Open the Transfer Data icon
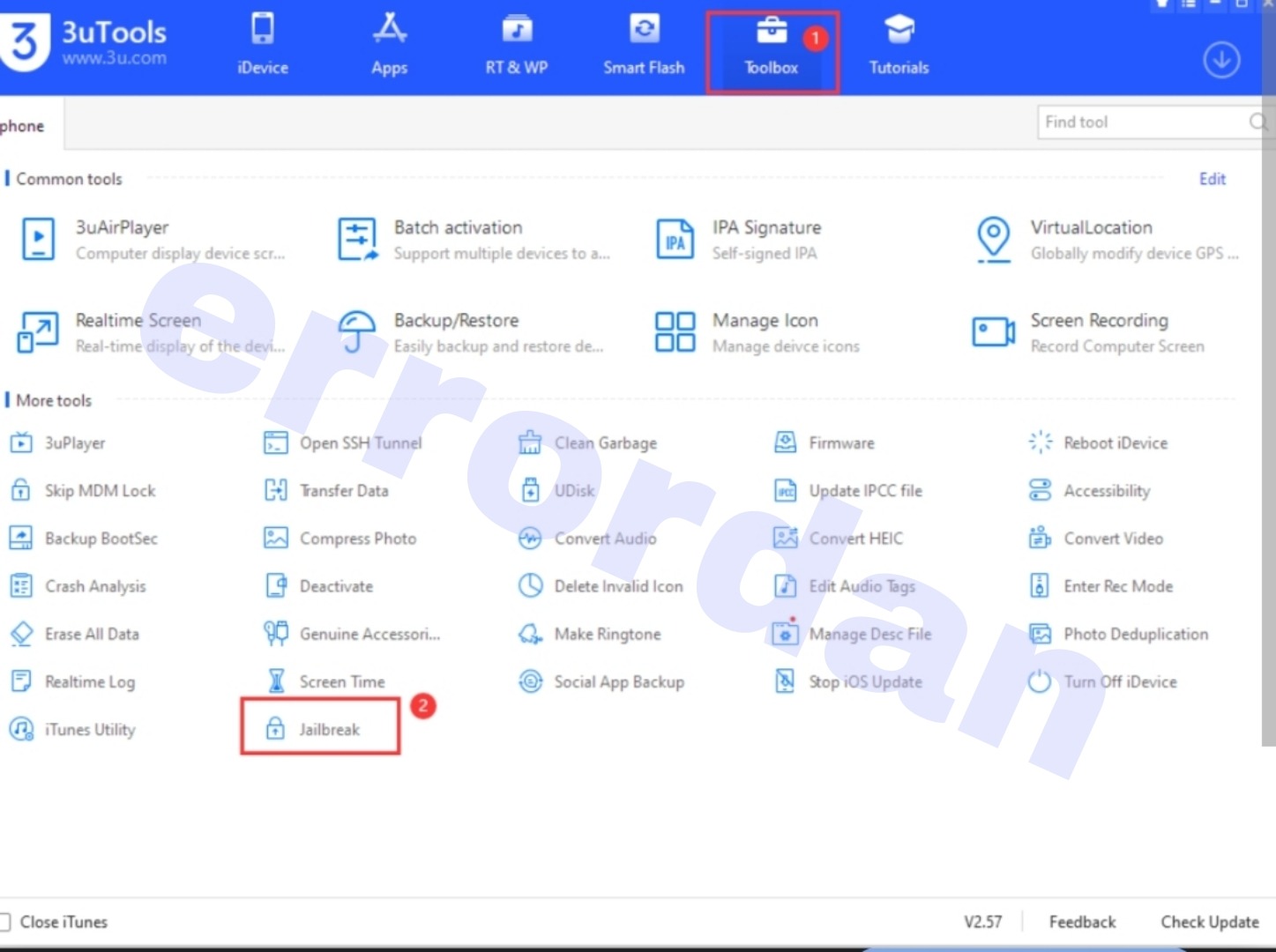Viewport: 1276px width, 952px height. pos(276,490)
